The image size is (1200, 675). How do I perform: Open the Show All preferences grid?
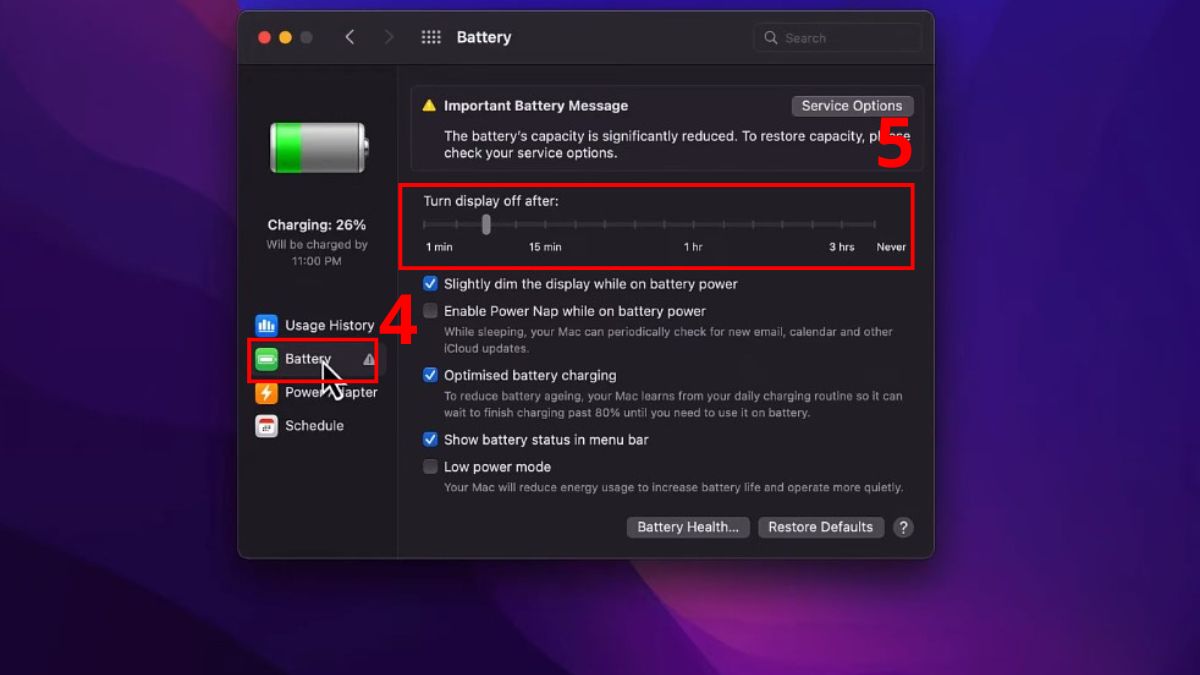[x=431, y=36]
